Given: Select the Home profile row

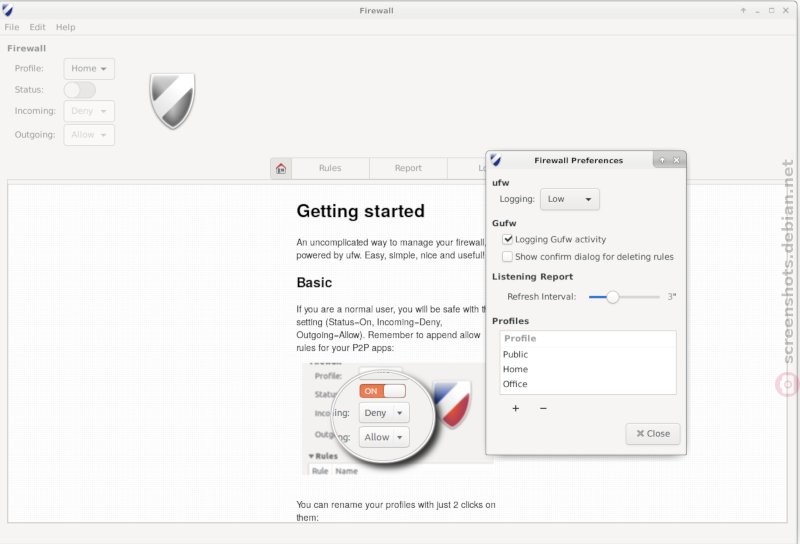Looking at the screenshot, I should (x=588, y=369).
